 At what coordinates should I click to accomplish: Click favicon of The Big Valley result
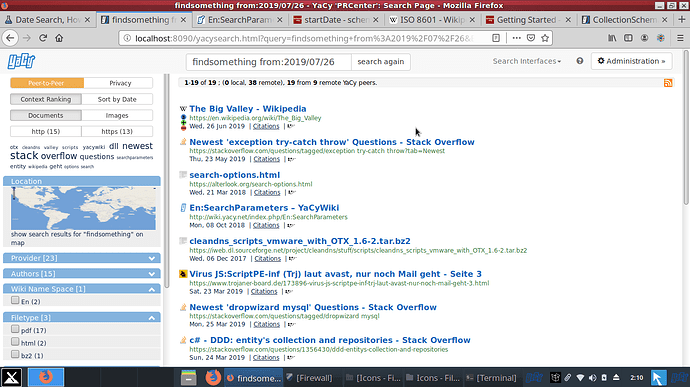183,109
